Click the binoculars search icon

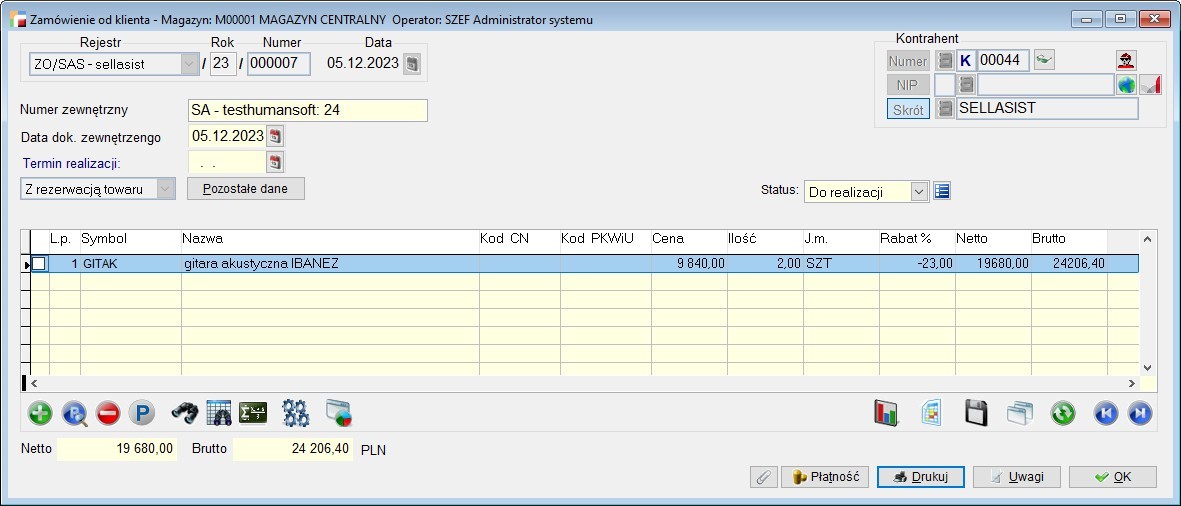pos(185,413)
